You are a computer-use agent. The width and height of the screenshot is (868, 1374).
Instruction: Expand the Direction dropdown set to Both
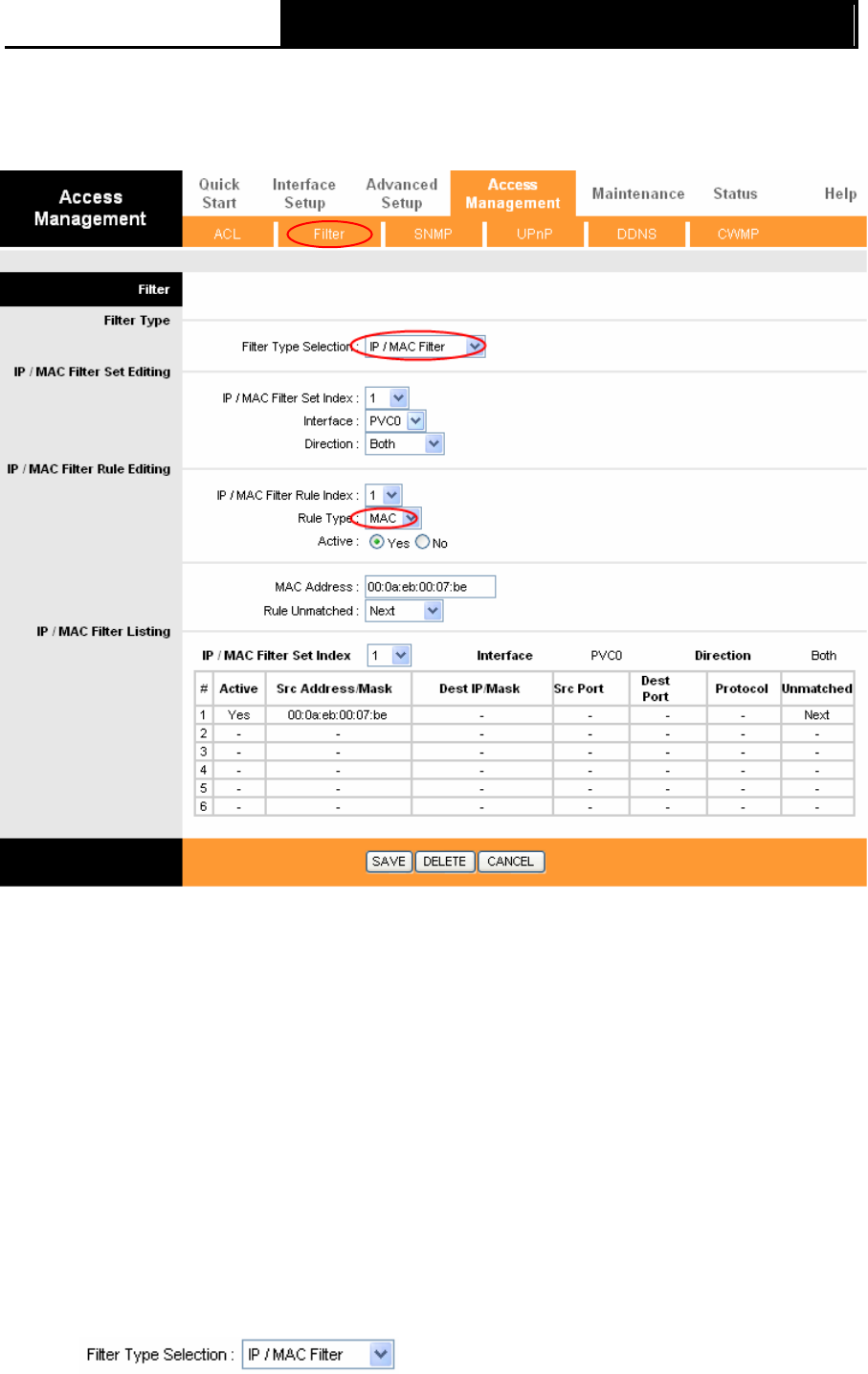pyautogui.click(x=405, y=443)
